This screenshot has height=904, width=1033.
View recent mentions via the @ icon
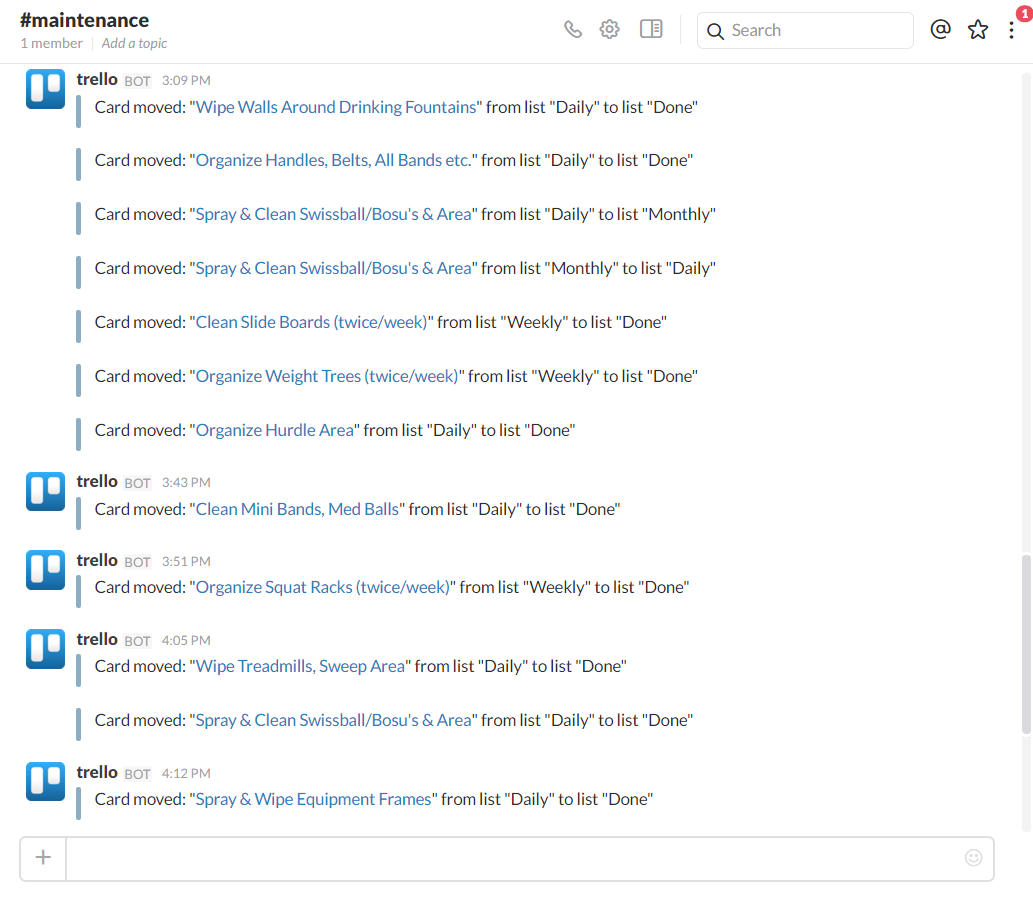940,29
